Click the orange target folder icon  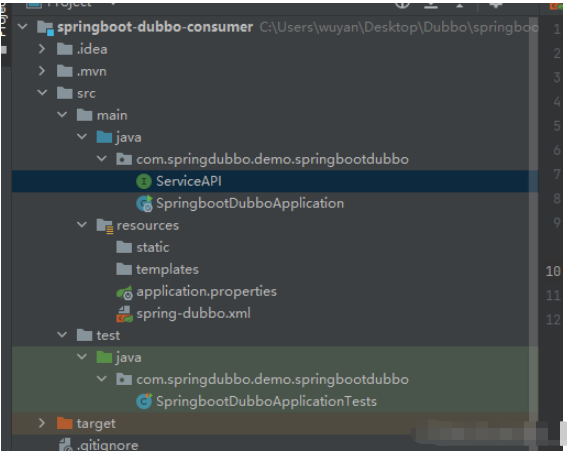65,423
